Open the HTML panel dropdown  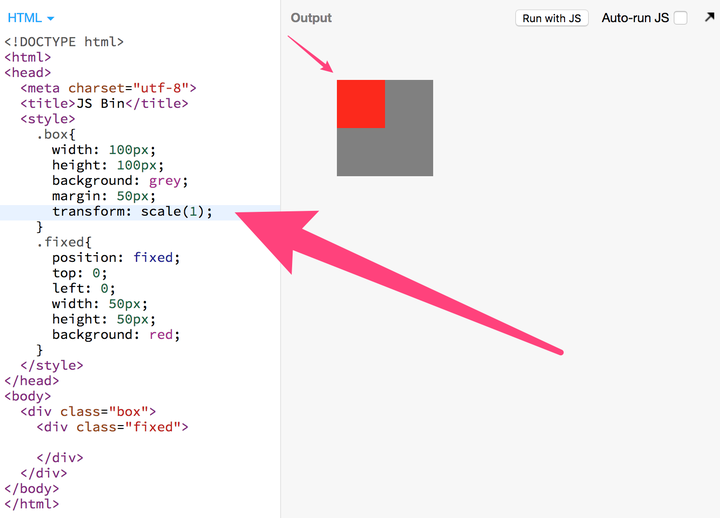(x=31, y=18)
